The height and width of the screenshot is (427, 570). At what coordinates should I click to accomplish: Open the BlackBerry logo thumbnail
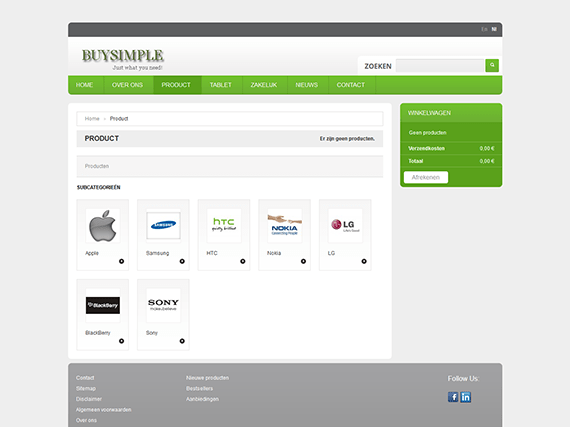[103, 305]
